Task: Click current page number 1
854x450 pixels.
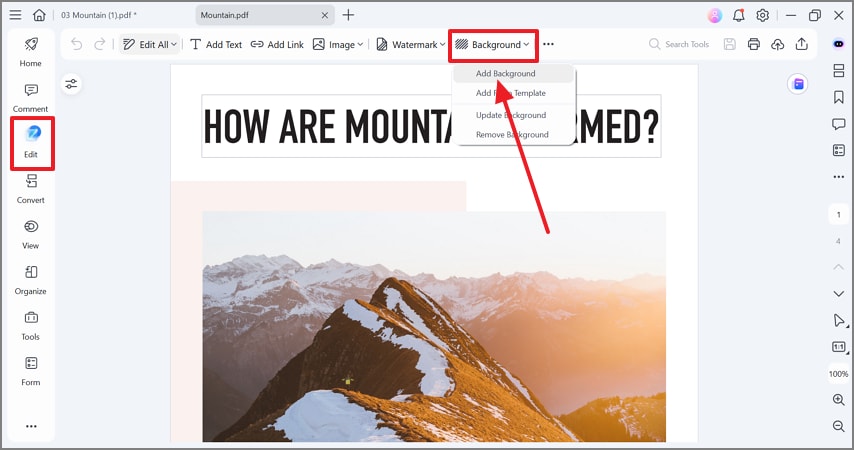Action: 839,215
